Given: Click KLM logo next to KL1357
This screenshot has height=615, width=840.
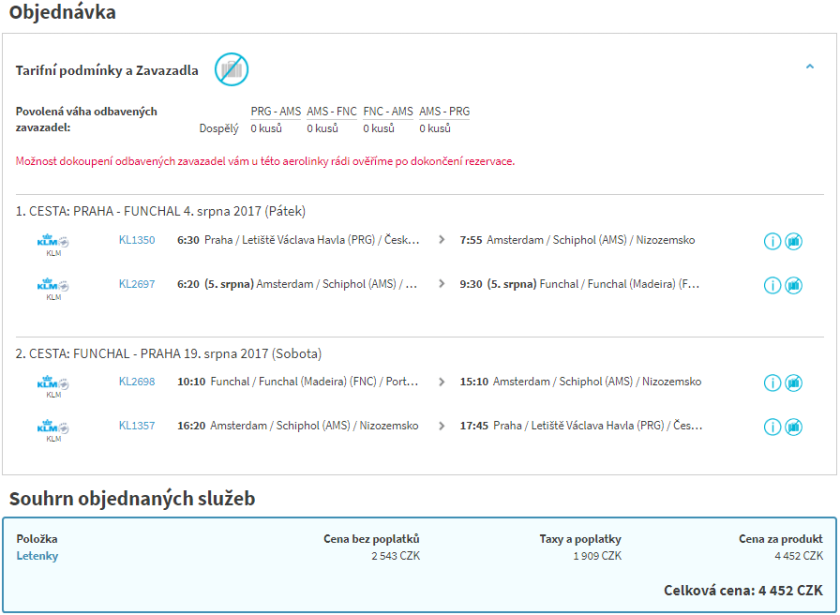Looking at the screenshot, I should coord(53,429).
